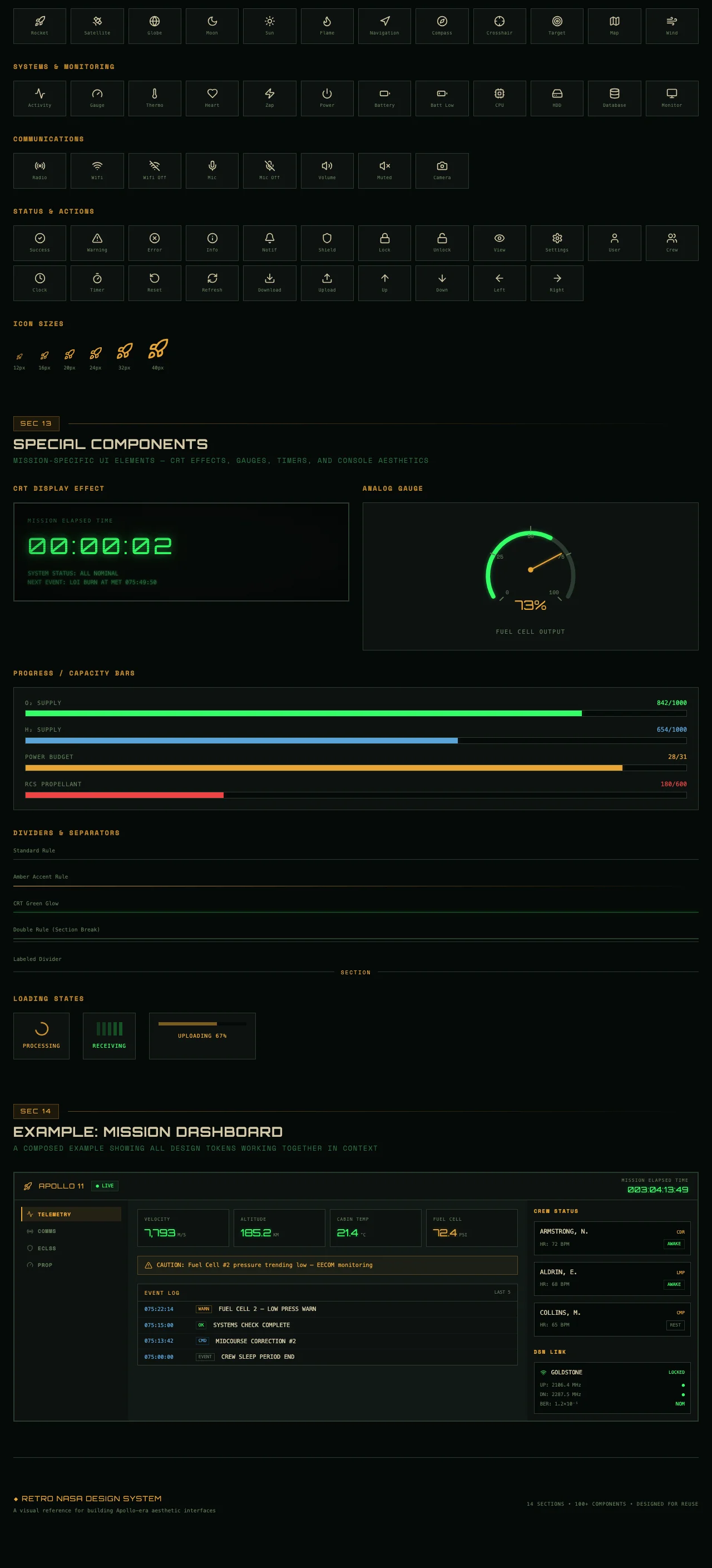Click the Gauge icon tile
Screen dimensions: 712x1568
point(97,98)
